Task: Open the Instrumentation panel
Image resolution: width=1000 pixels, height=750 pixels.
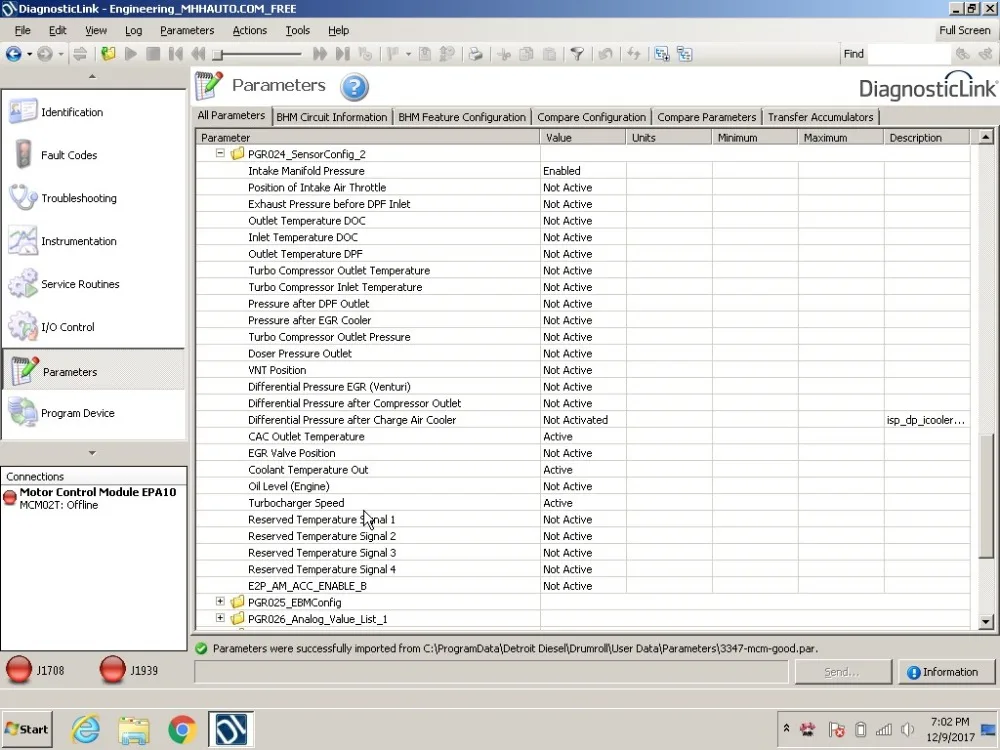Action: coord(78,241)
